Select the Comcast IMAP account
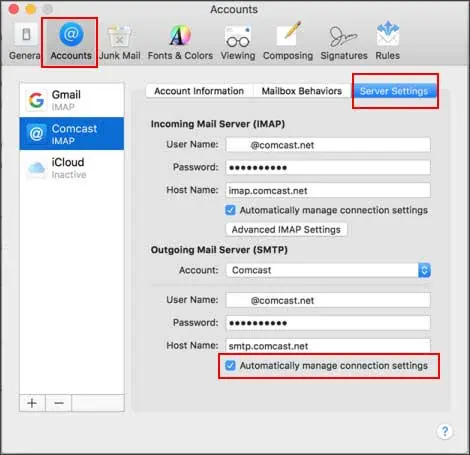The width and height of the screenshot is (470, 455). (72, 134)
